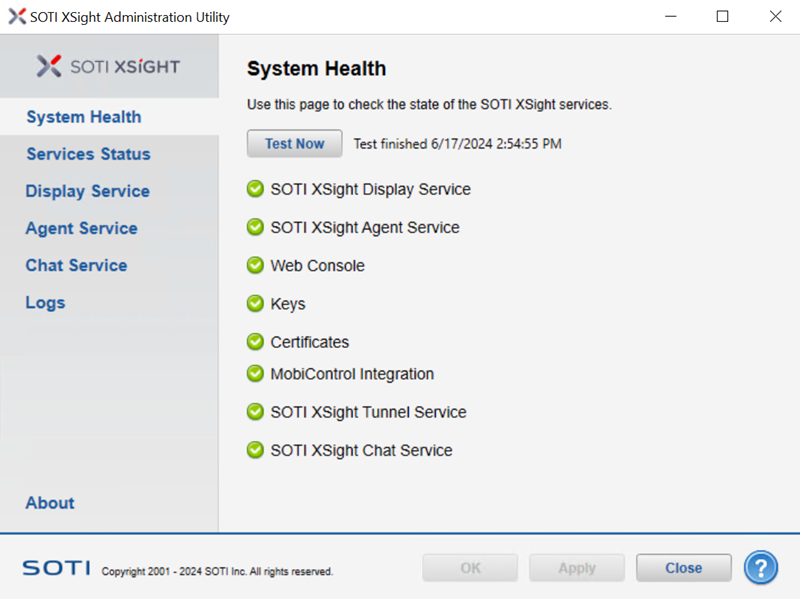Maximize the Administration Utility window
Image resolution: width=800 pixels, height=599 pixels.
coord(722,16)
